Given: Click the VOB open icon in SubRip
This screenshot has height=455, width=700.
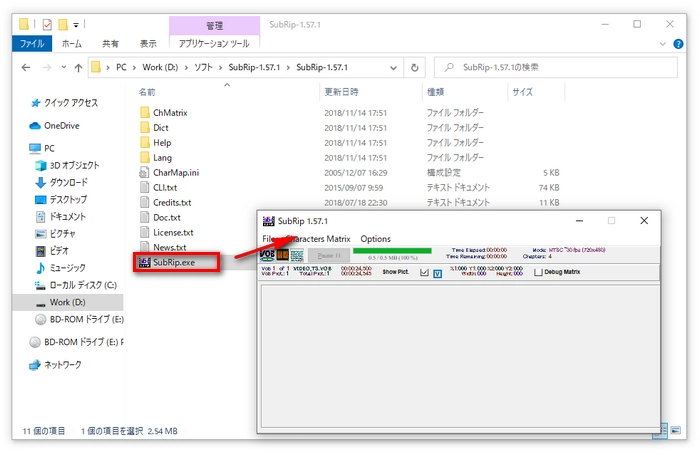Looking at the screenshot, I should pyautogui.click(x=268, y=255).
